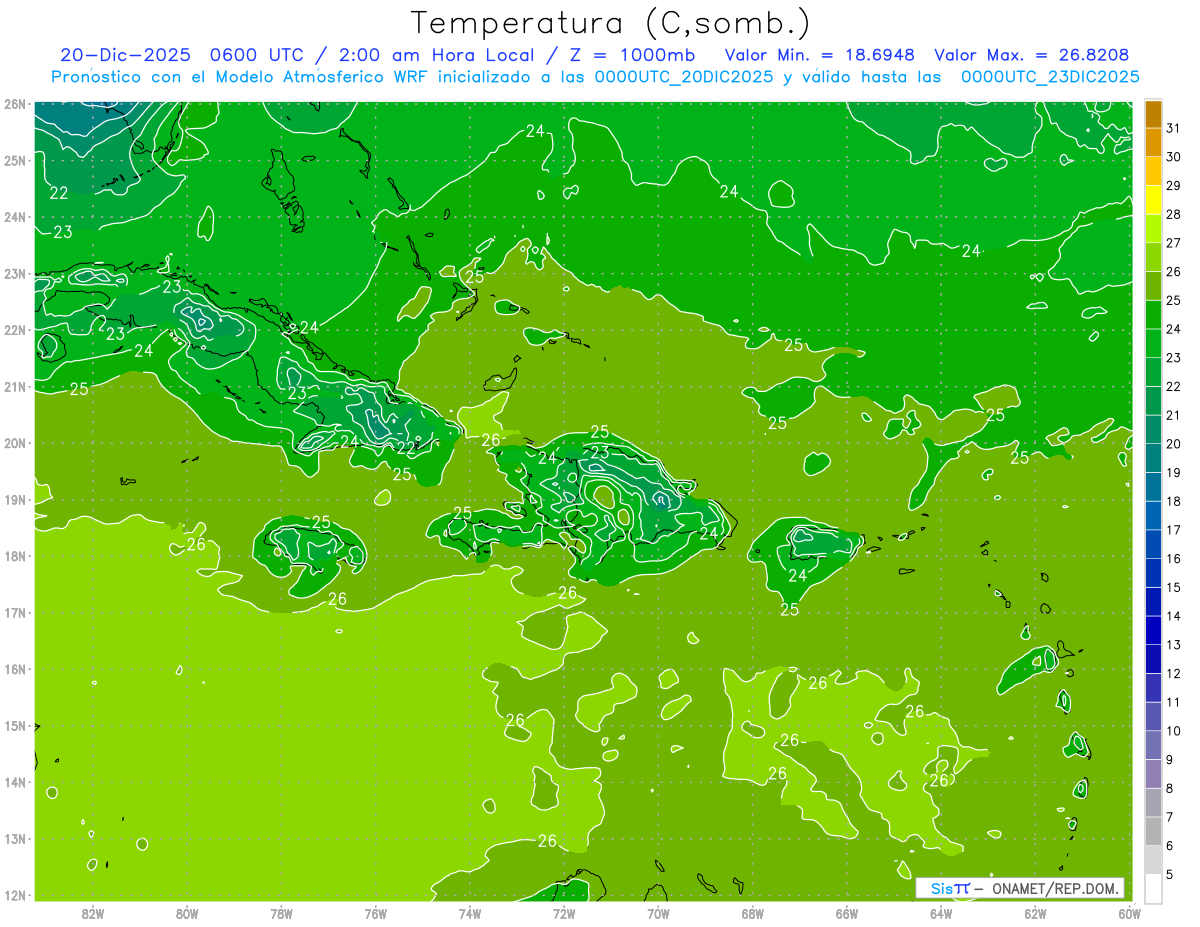Screen dimensions: 1200x927
Task: Click the 0000UTC_23DIC2025 valid-until text
Action: (x=1050, y=77)
